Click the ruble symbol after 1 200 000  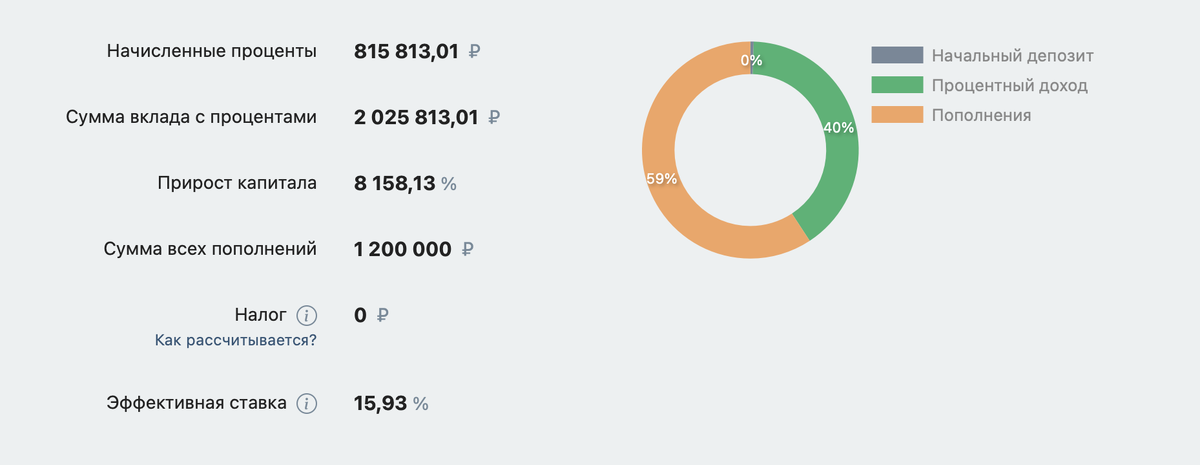[467, 249]
